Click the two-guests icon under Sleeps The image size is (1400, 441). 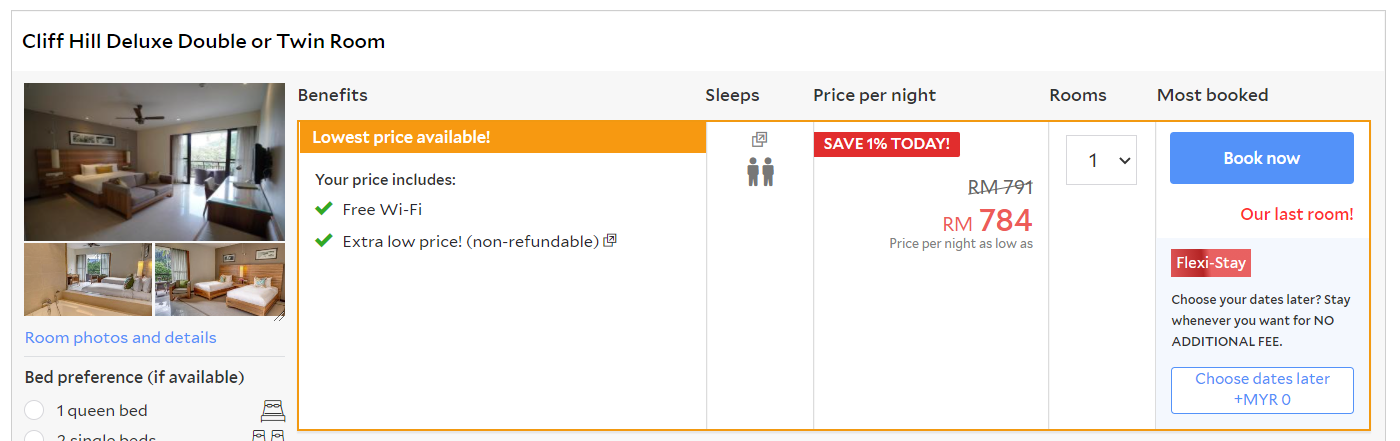point(760,172)
